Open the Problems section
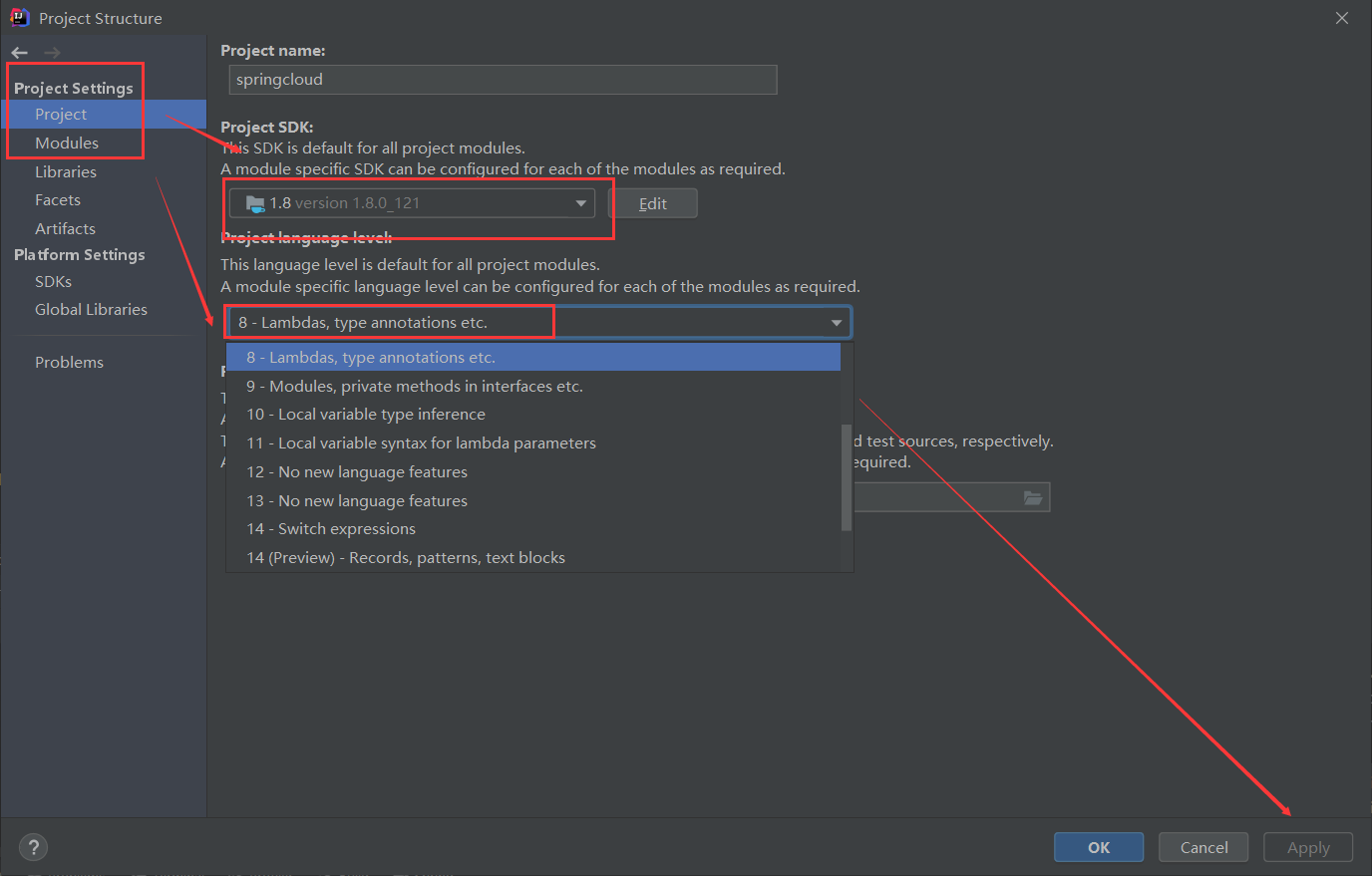 pos(69,362)
